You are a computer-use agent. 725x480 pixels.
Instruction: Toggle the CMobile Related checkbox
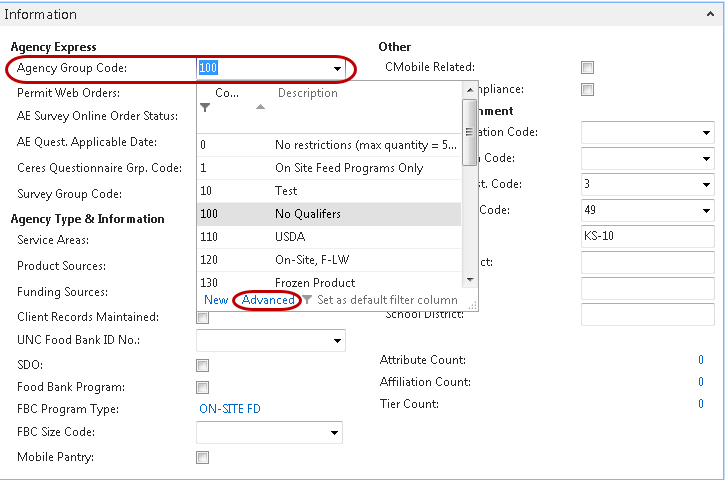point(588,68)
